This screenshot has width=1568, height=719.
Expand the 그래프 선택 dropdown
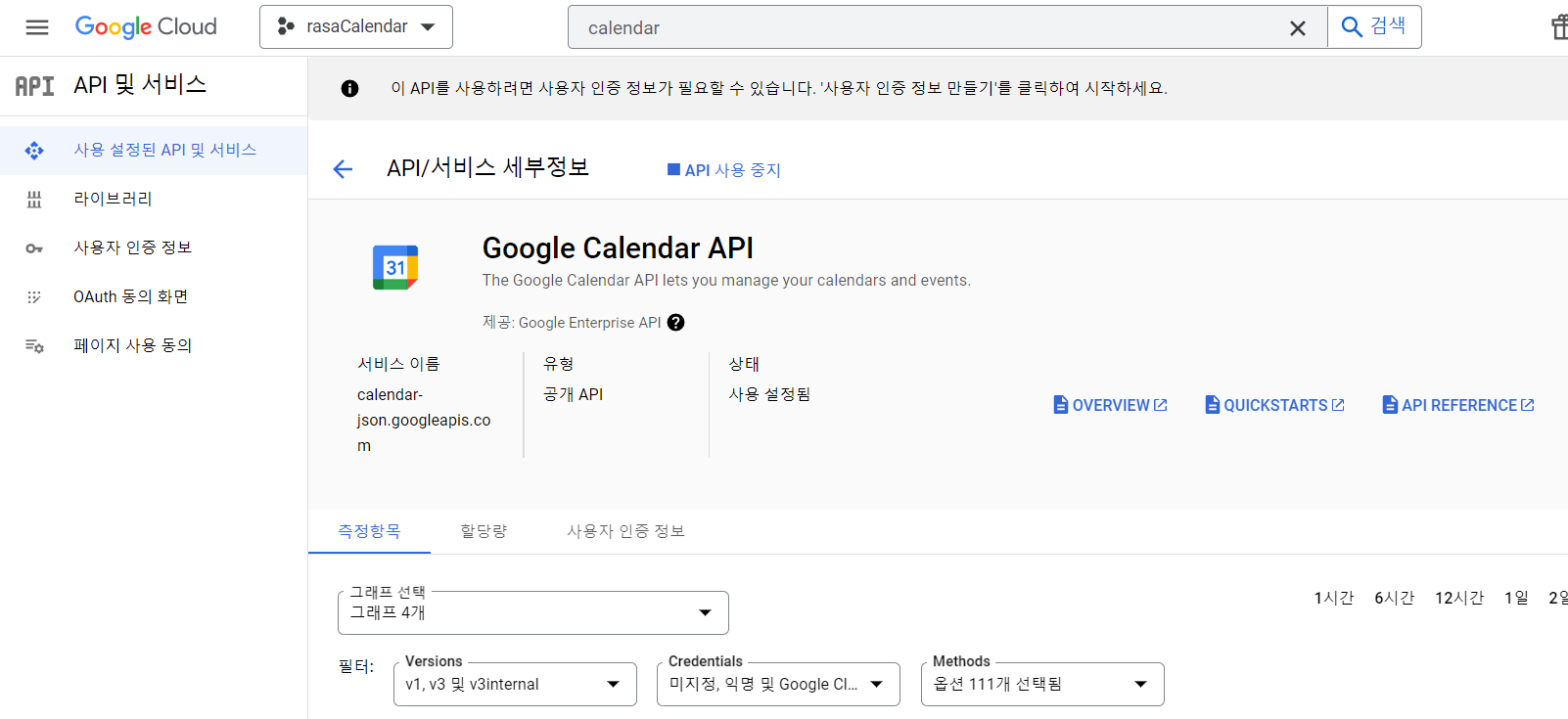533,613
